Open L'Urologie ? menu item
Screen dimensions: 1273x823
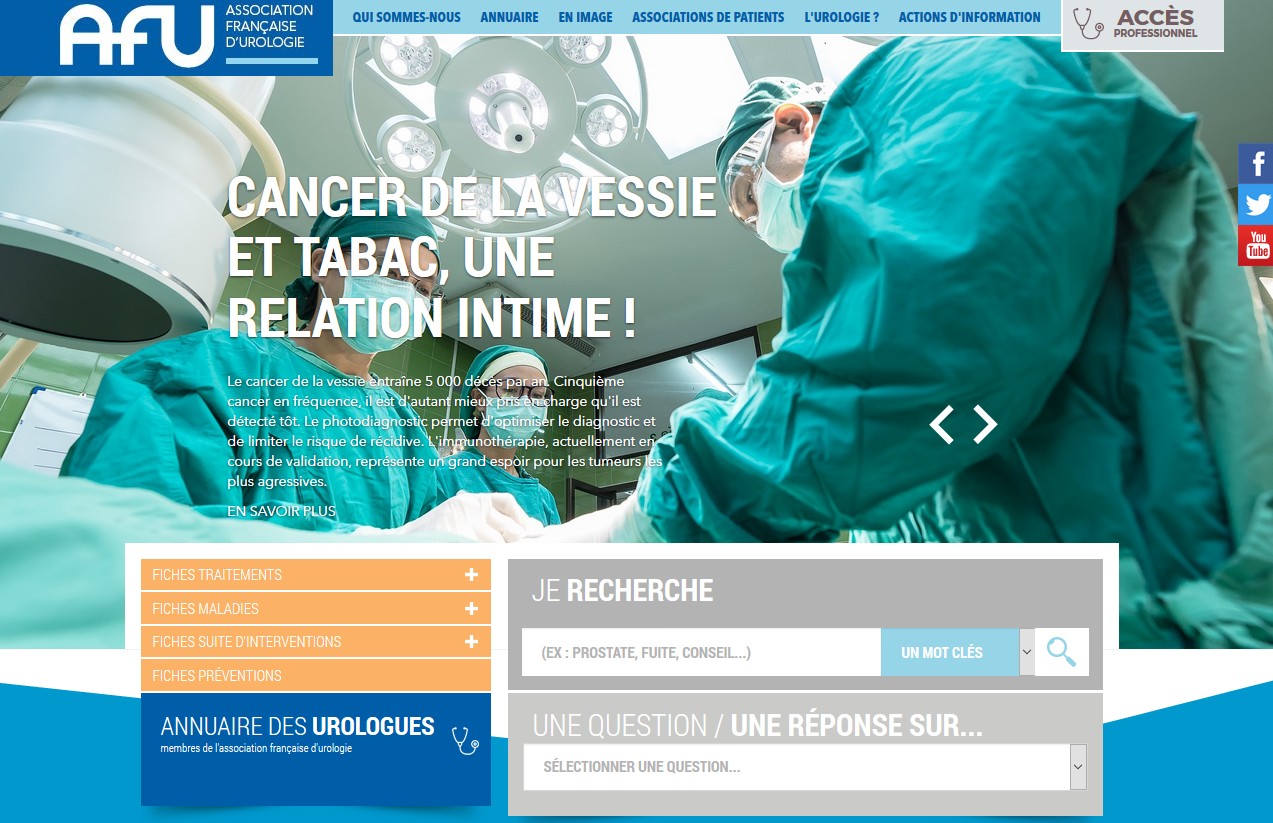pyautogui.click(x=841, y=17)
